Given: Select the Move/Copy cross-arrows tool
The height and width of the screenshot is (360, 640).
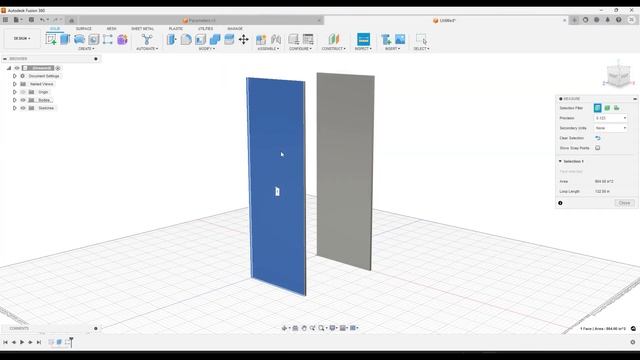Looking at the screenshot, I should 244,39.
